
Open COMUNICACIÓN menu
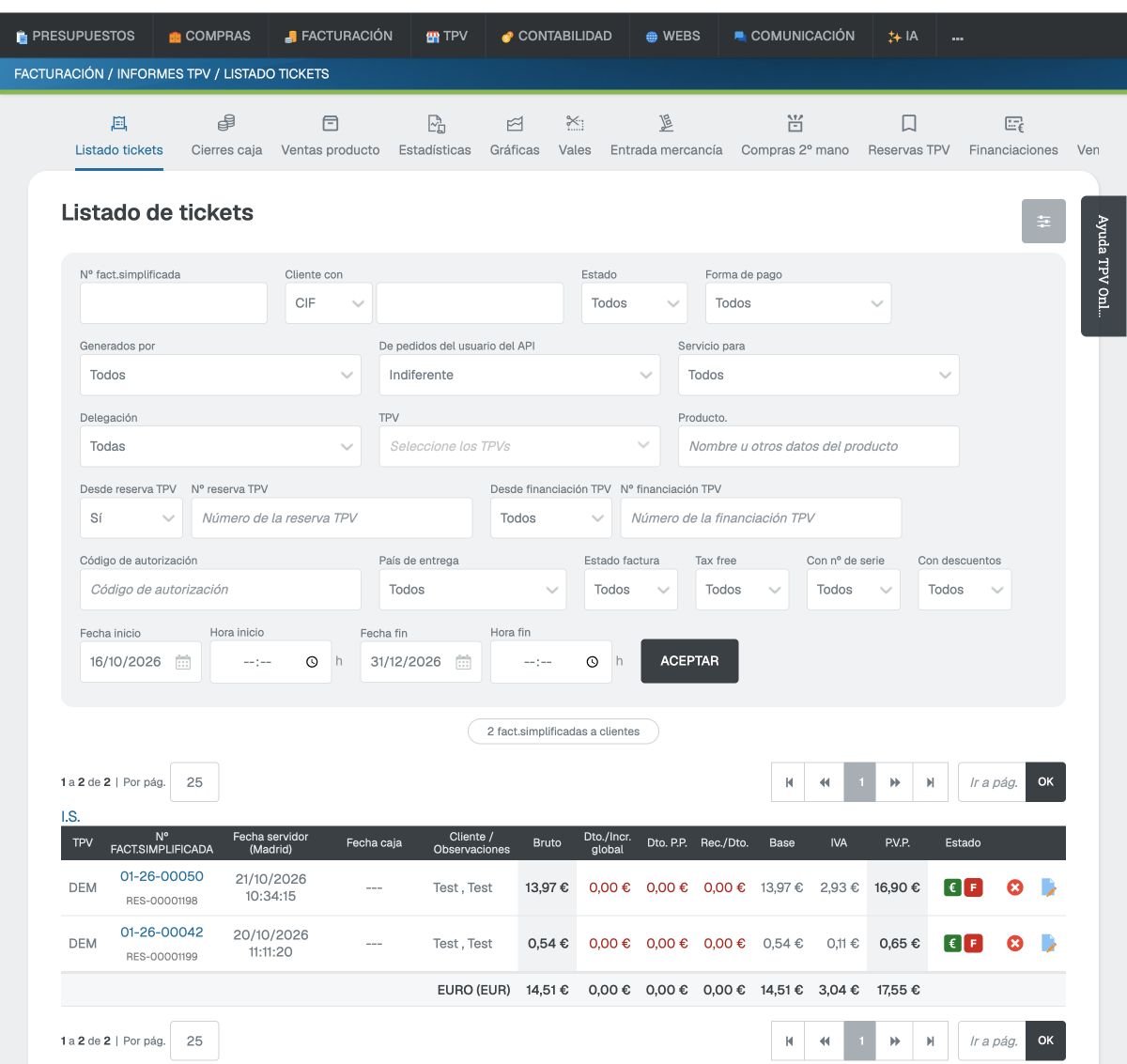pyautogui.click(x=795, y=36)
